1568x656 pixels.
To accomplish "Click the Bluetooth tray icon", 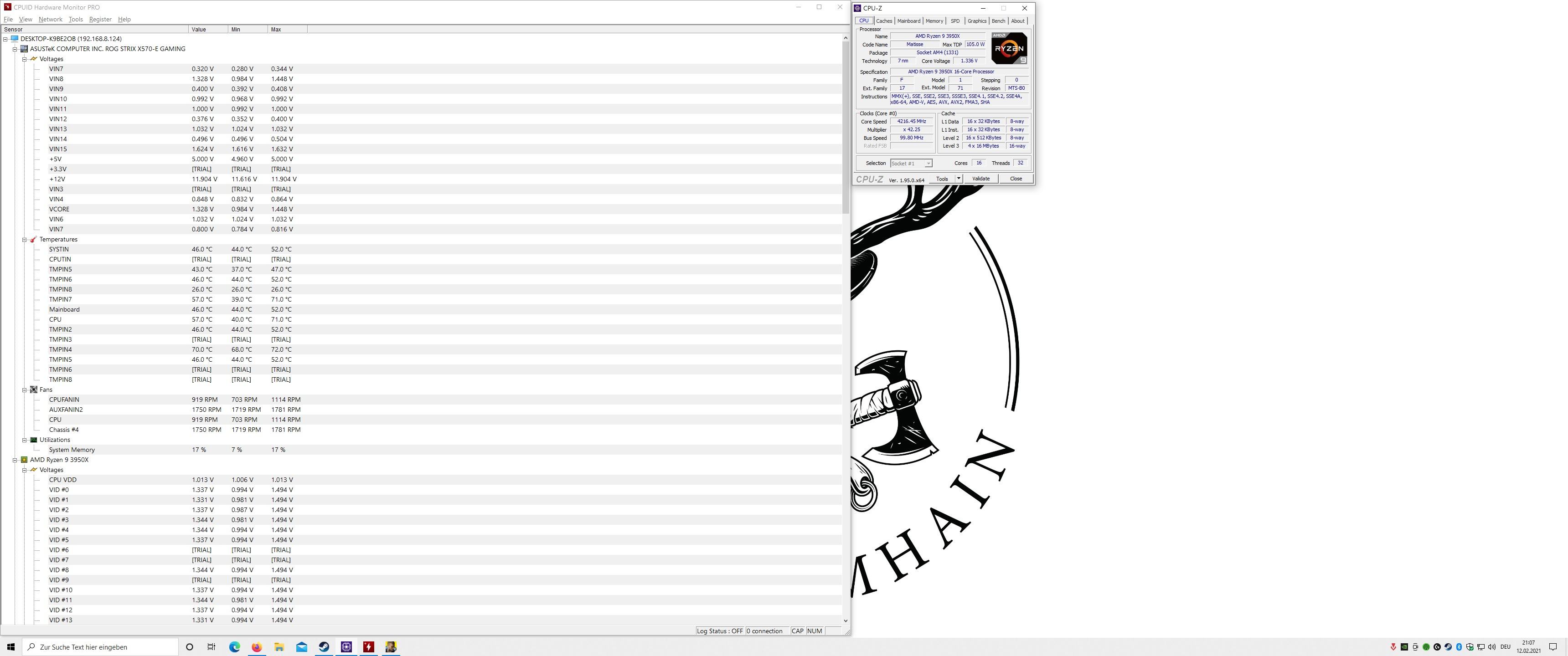I will click(x=1459, y=647).
